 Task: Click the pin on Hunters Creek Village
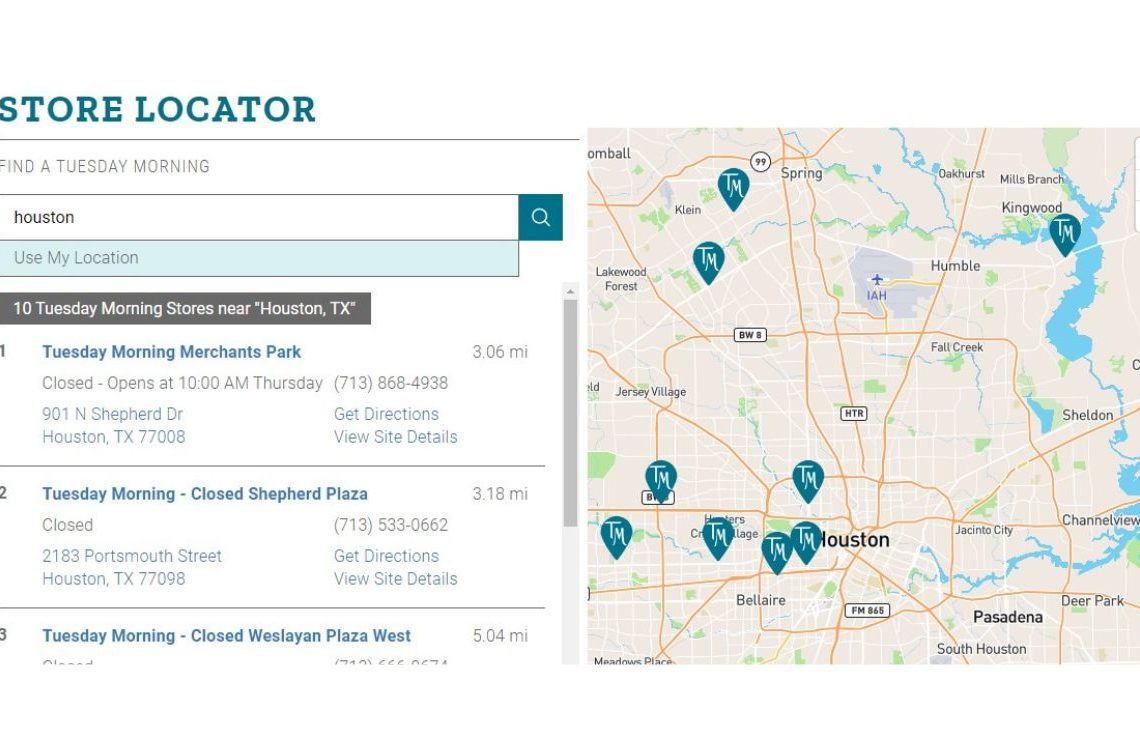click(x=717, y=537)
